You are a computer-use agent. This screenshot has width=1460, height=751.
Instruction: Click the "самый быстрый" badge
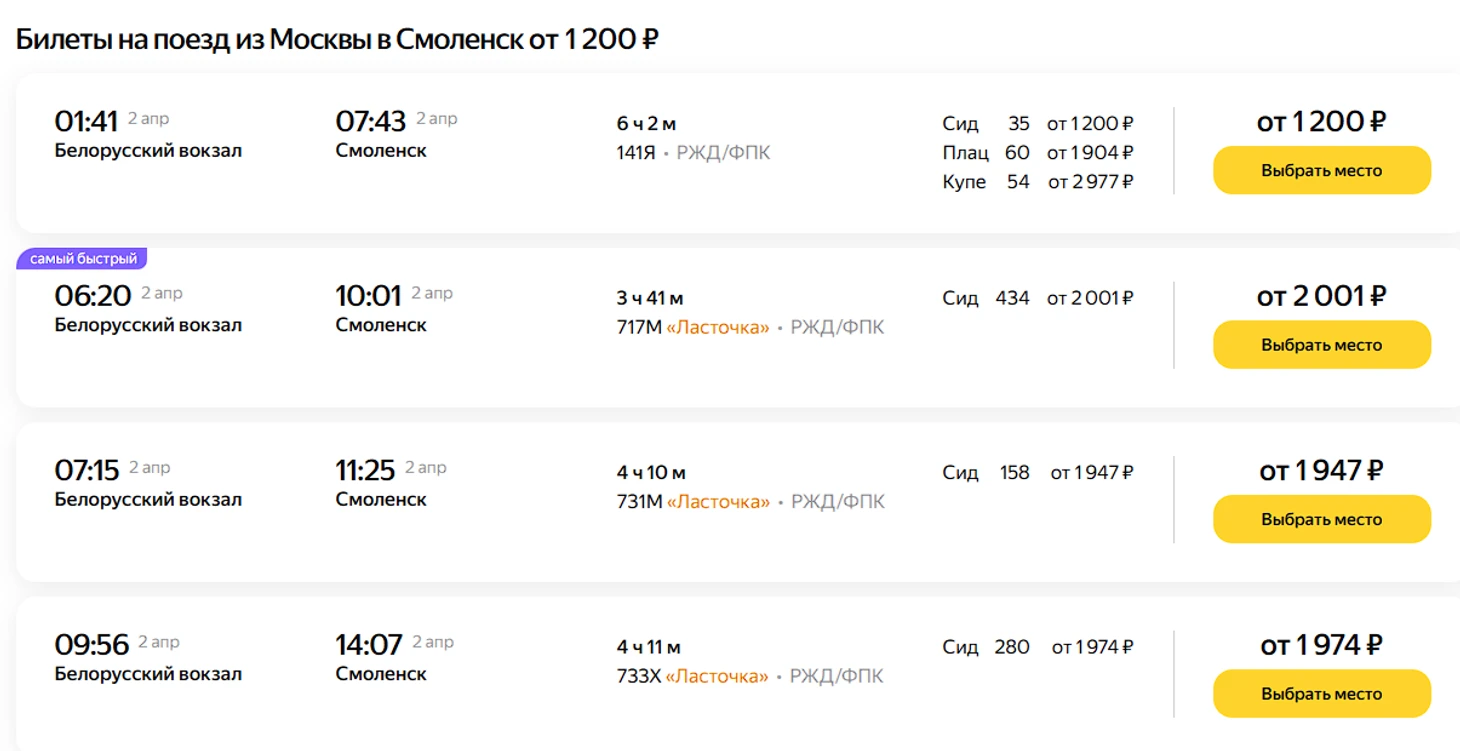pyautogui.click(x=83, y=259)
